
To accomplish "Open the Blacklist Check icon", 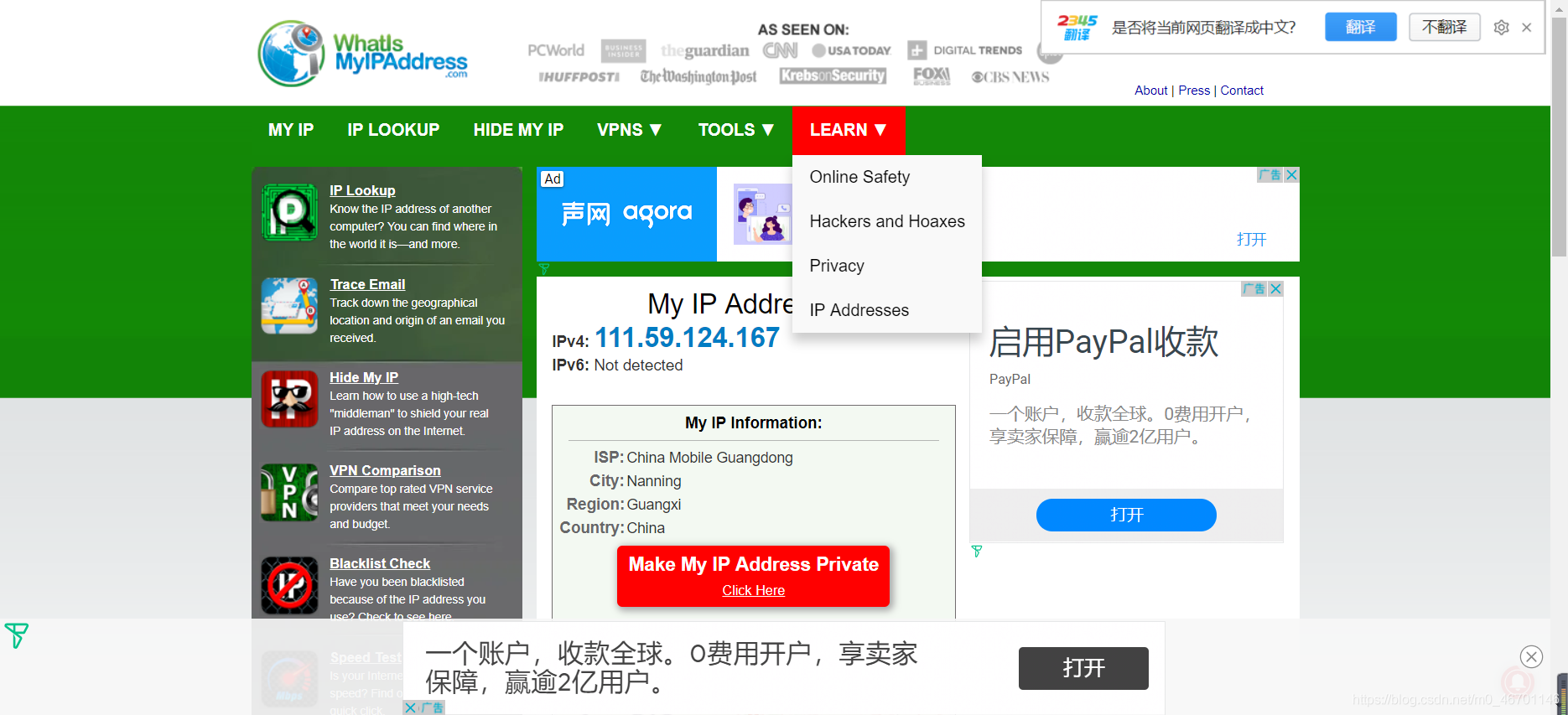I will (x=289, y=585).
